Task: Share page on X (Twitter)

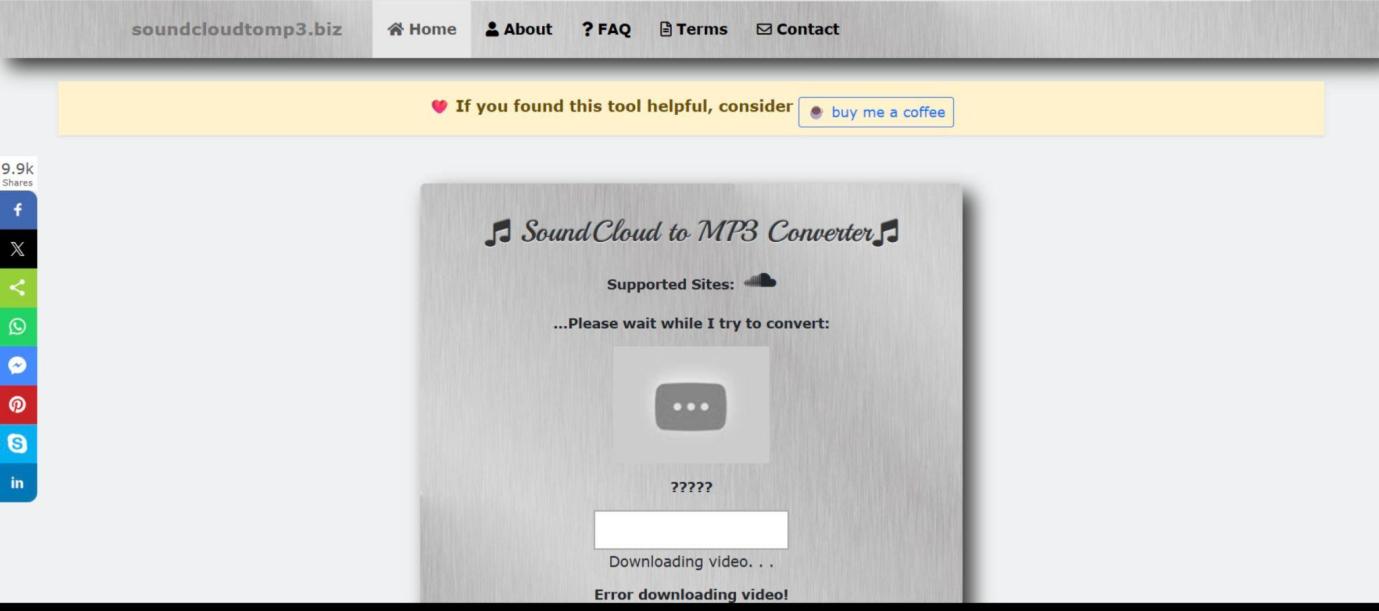Action: [18, 249]
